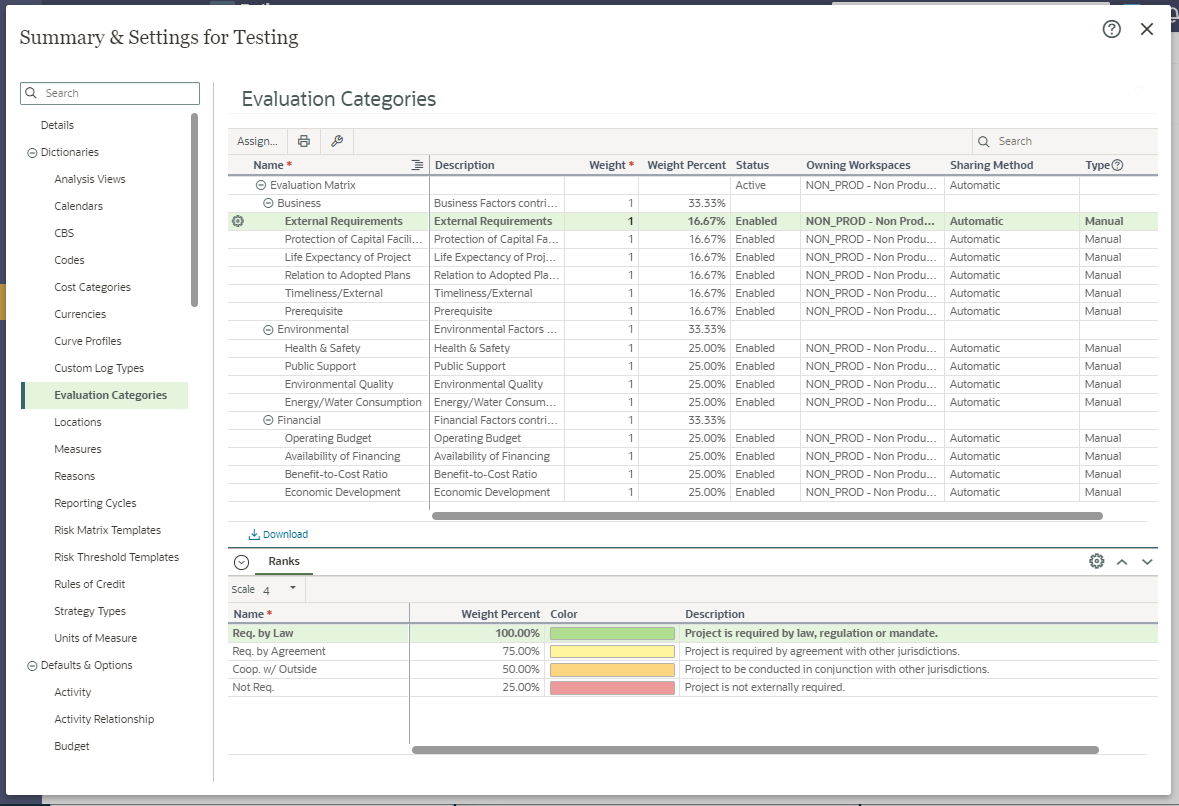This screenshot has width=1179, height=806.
Task: Click the down arrow in Ranks panel
Action: click(1147, 562)
